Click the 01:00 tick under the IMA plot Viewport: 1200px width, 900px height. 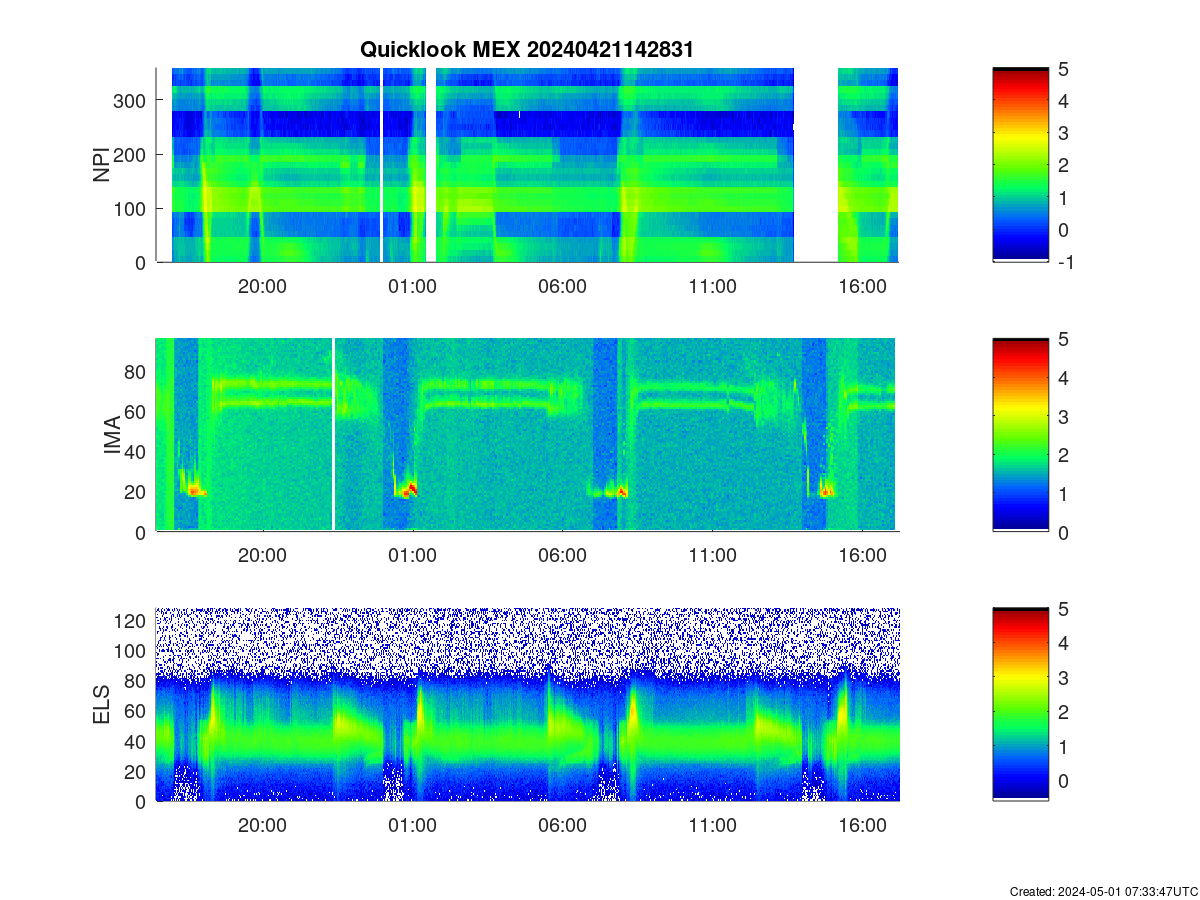coord(412,556)
